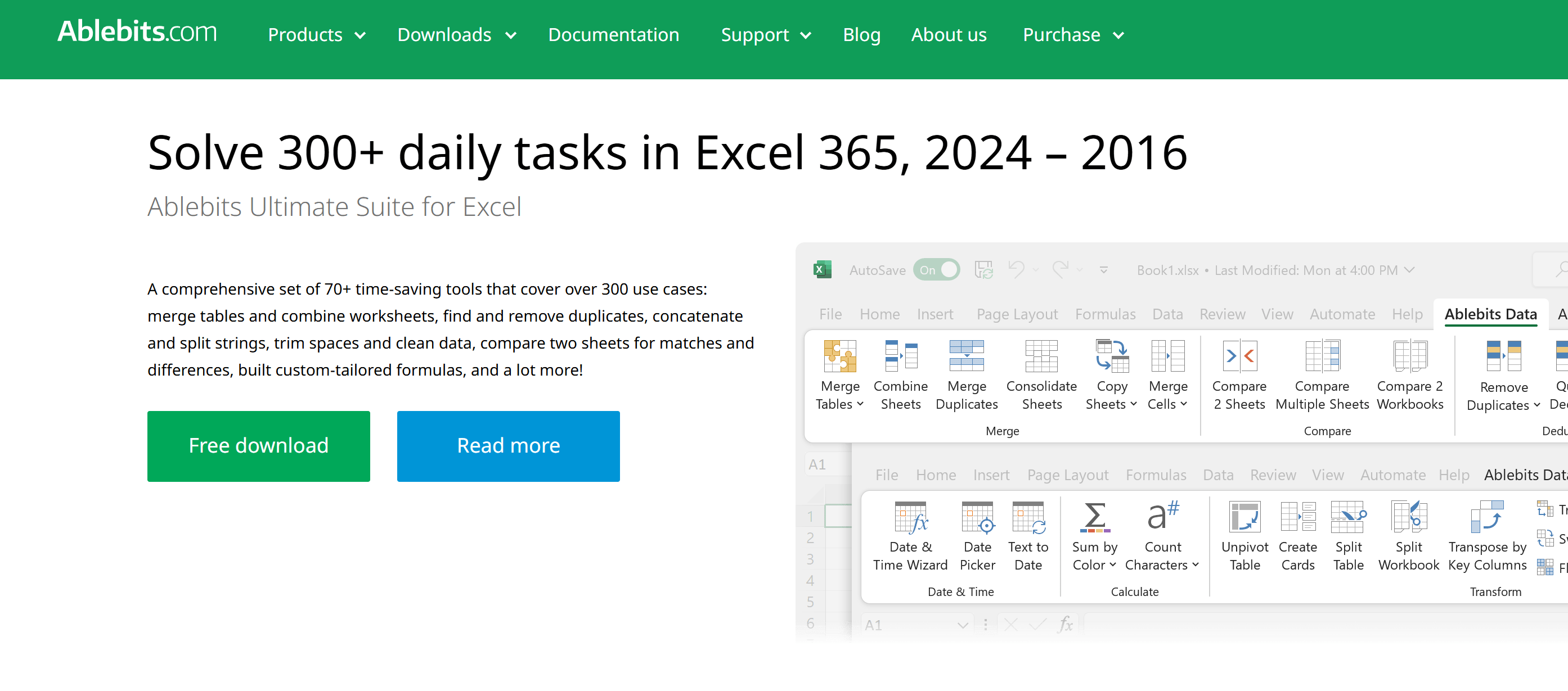Screen dimensions: 1568x691
Task: Click the Read more button
Action: click(507, 445)
